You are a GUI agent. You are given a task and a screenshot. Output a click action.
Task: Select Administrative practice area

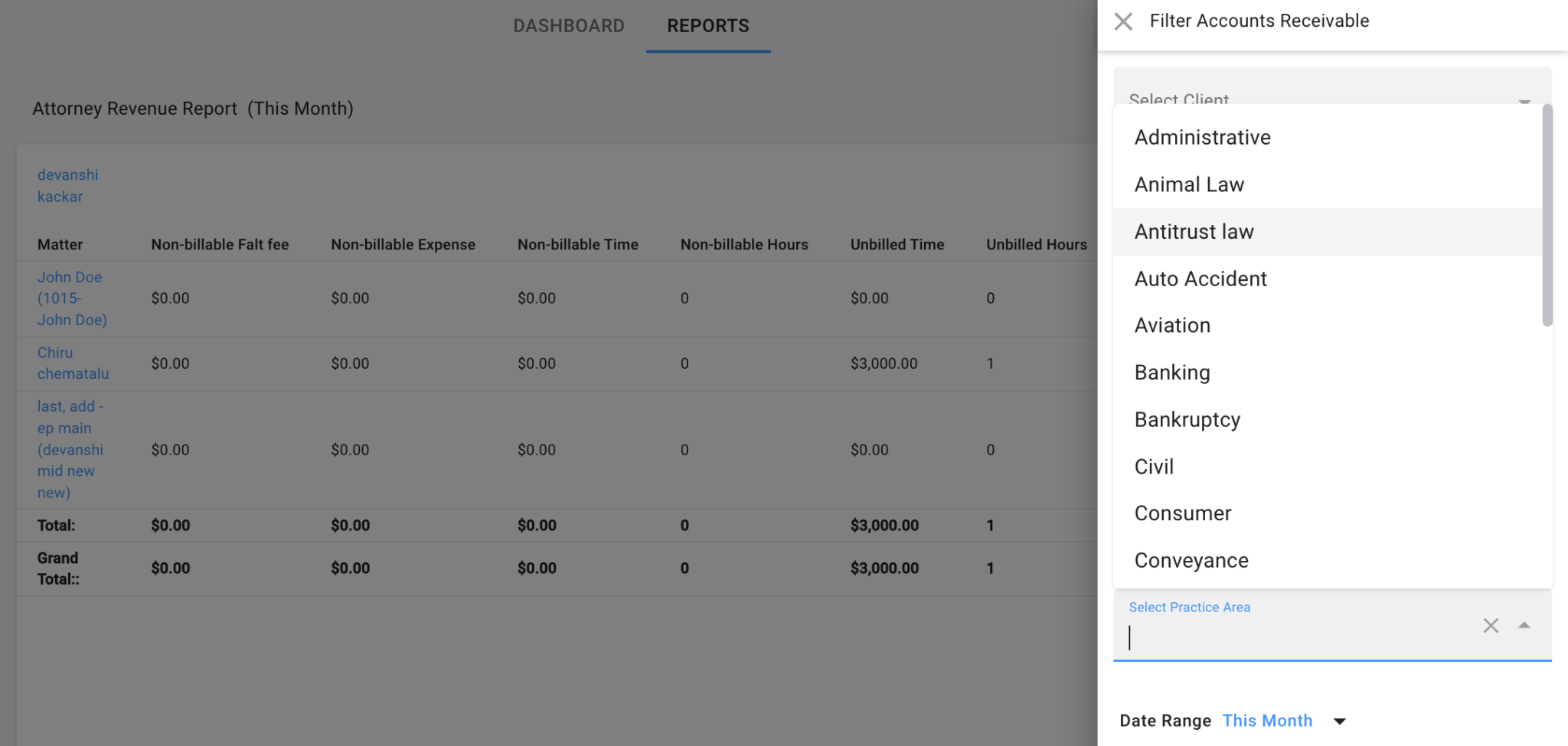(x=1202, y=138)
